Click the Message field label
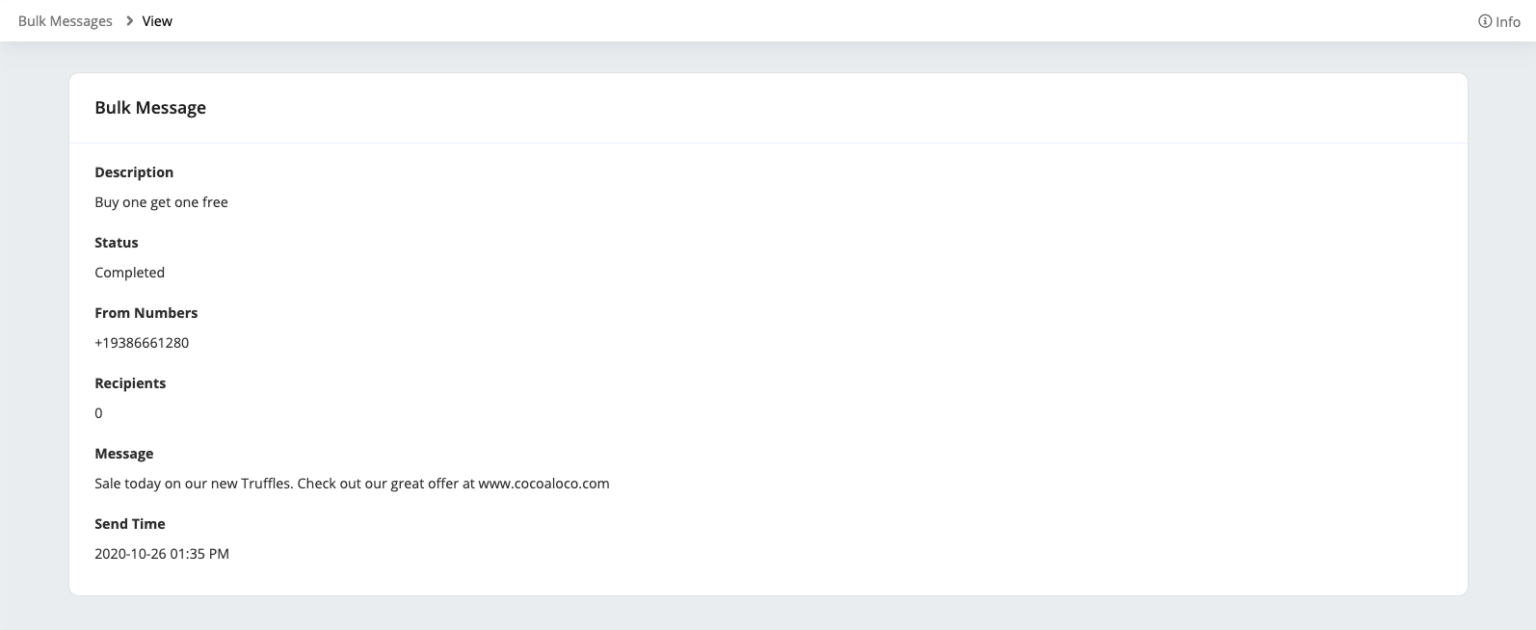Screen dimensions: 1536x630 124,453
